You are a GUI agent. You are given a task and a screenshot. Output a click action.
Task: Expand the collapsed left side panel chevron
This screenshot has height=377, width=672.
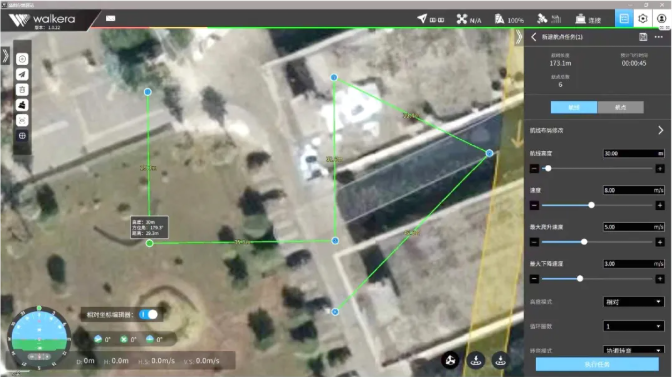coord(5,56)
